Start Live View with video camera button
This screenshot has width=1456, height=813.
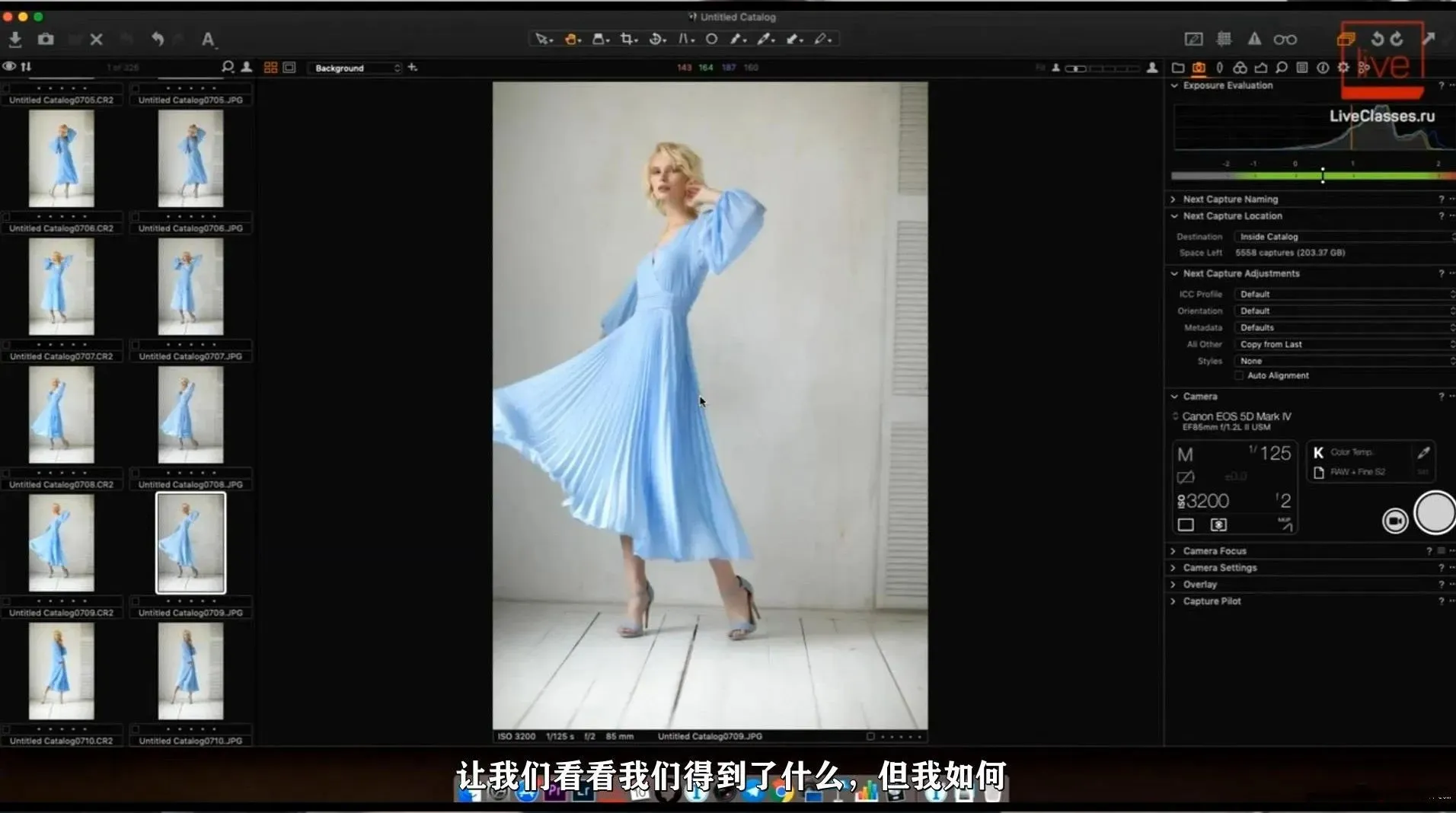(x=1395, y=521)
